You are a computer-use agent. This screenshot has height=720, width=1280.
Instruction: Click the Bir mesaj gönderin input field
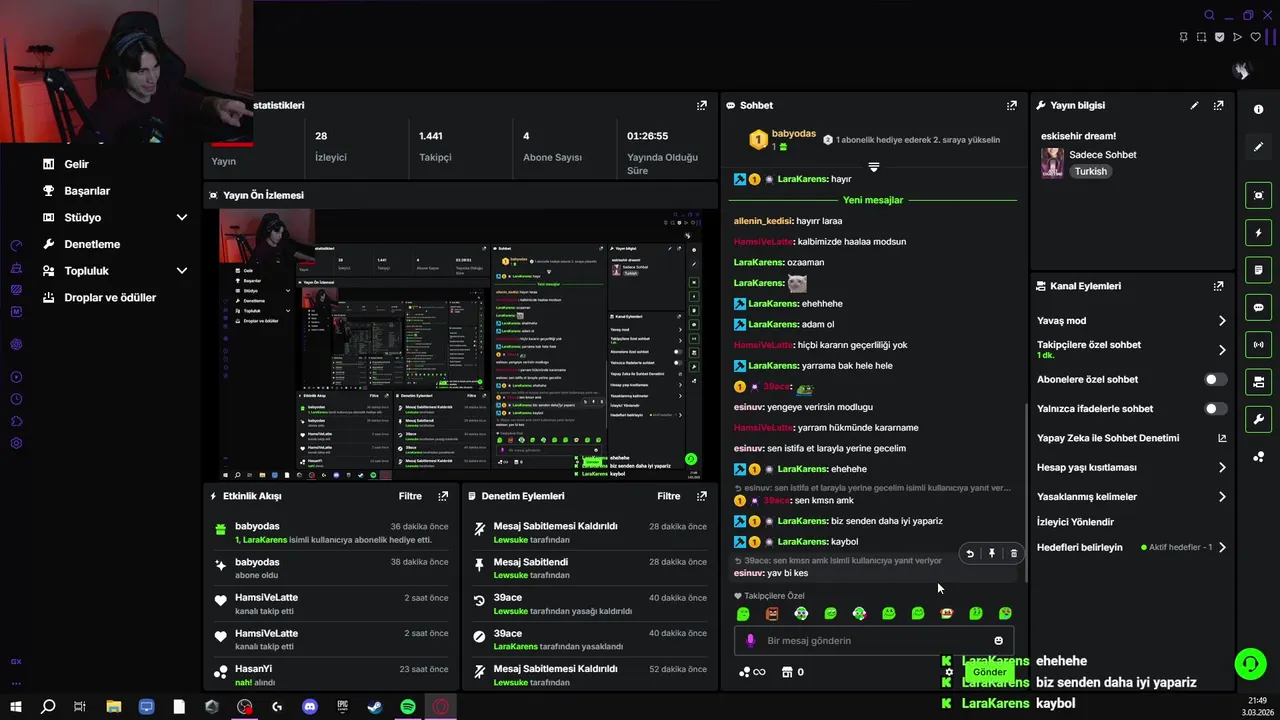click(x=872, y=641)
